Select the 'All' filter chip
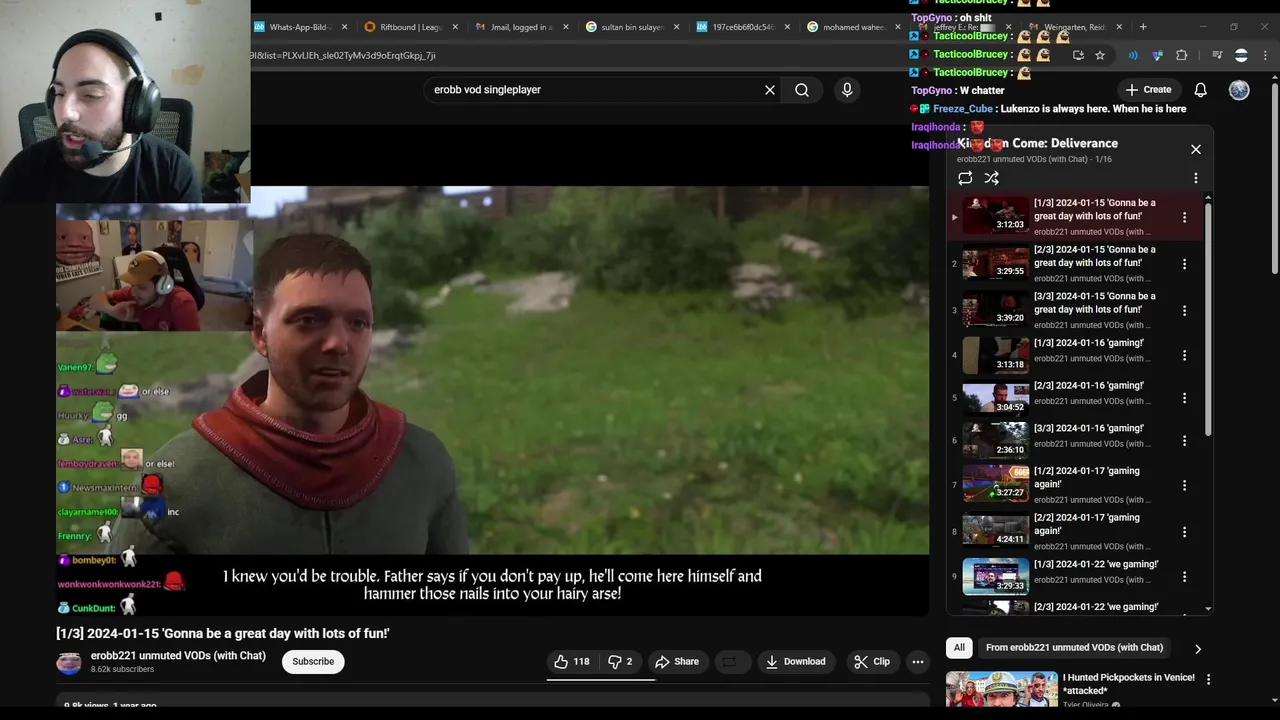 (x=959, y=647)
